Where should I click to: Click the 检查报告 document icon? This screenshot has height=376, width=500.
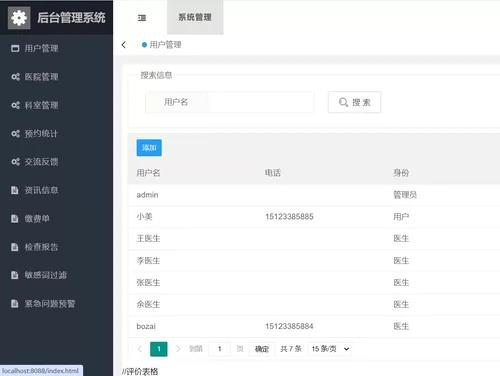(x=15, y=247)
